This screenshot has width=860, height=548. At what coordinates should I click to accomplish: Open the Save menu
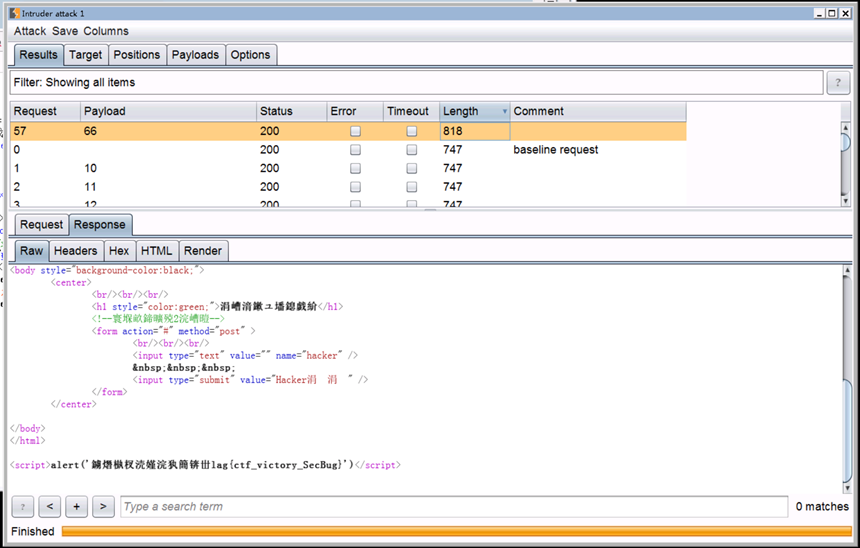[x=65, y=31]
